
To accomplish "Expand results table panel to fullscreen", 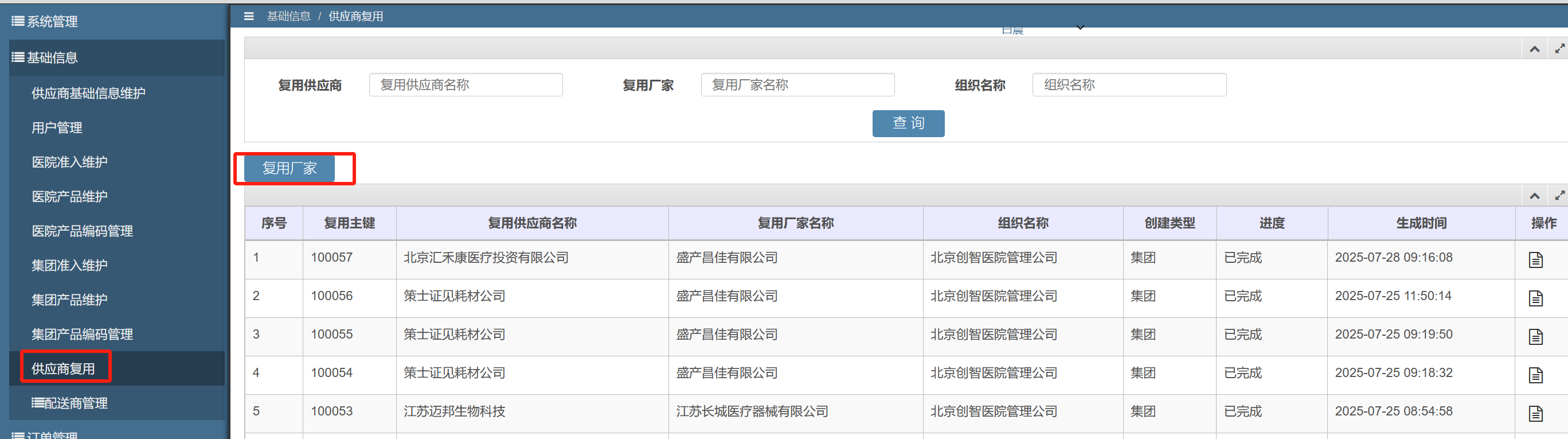I will click(x=1559, y=195).
